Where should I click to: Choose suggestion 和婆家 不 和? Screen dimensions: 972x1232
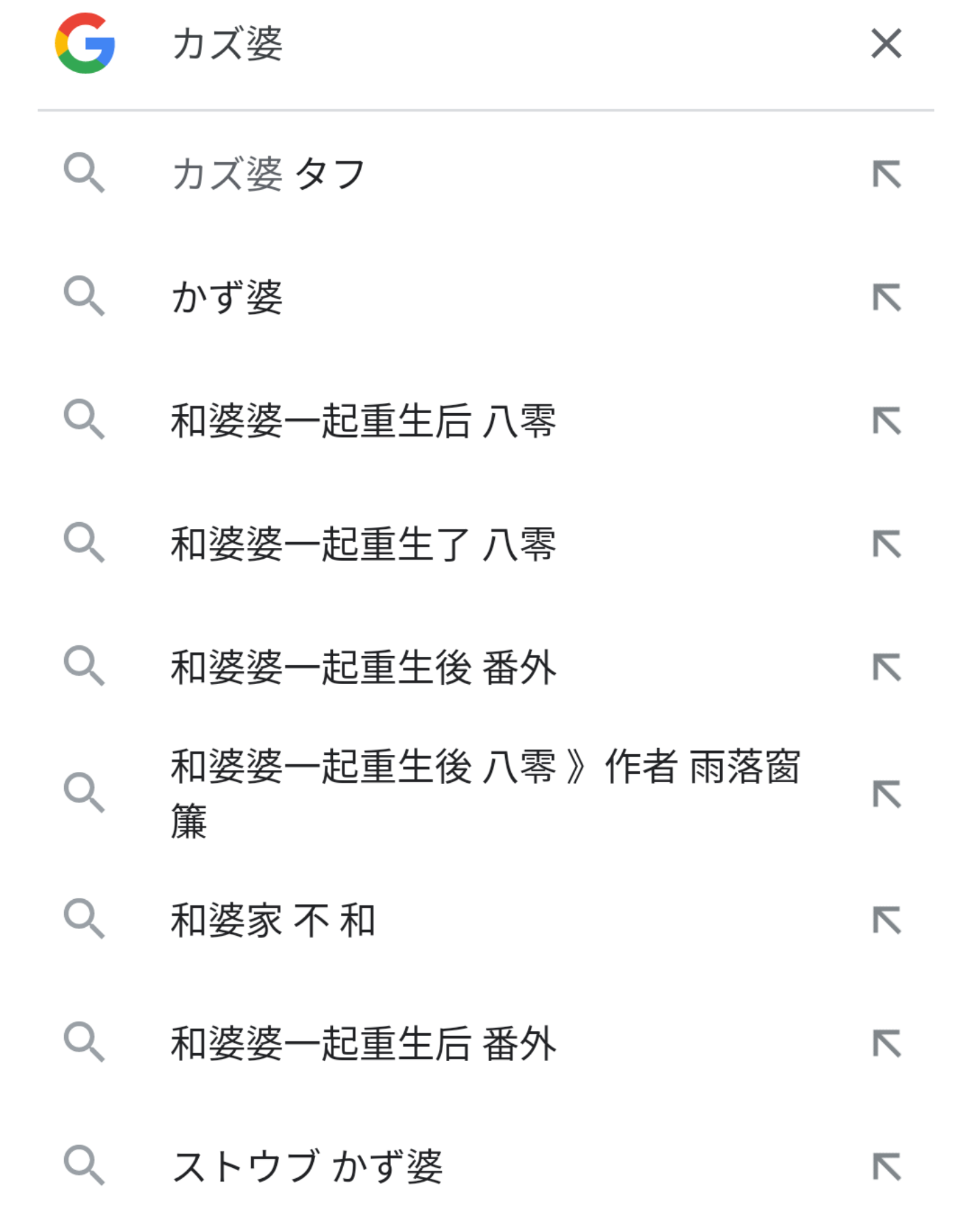click(x=272, y=920)
